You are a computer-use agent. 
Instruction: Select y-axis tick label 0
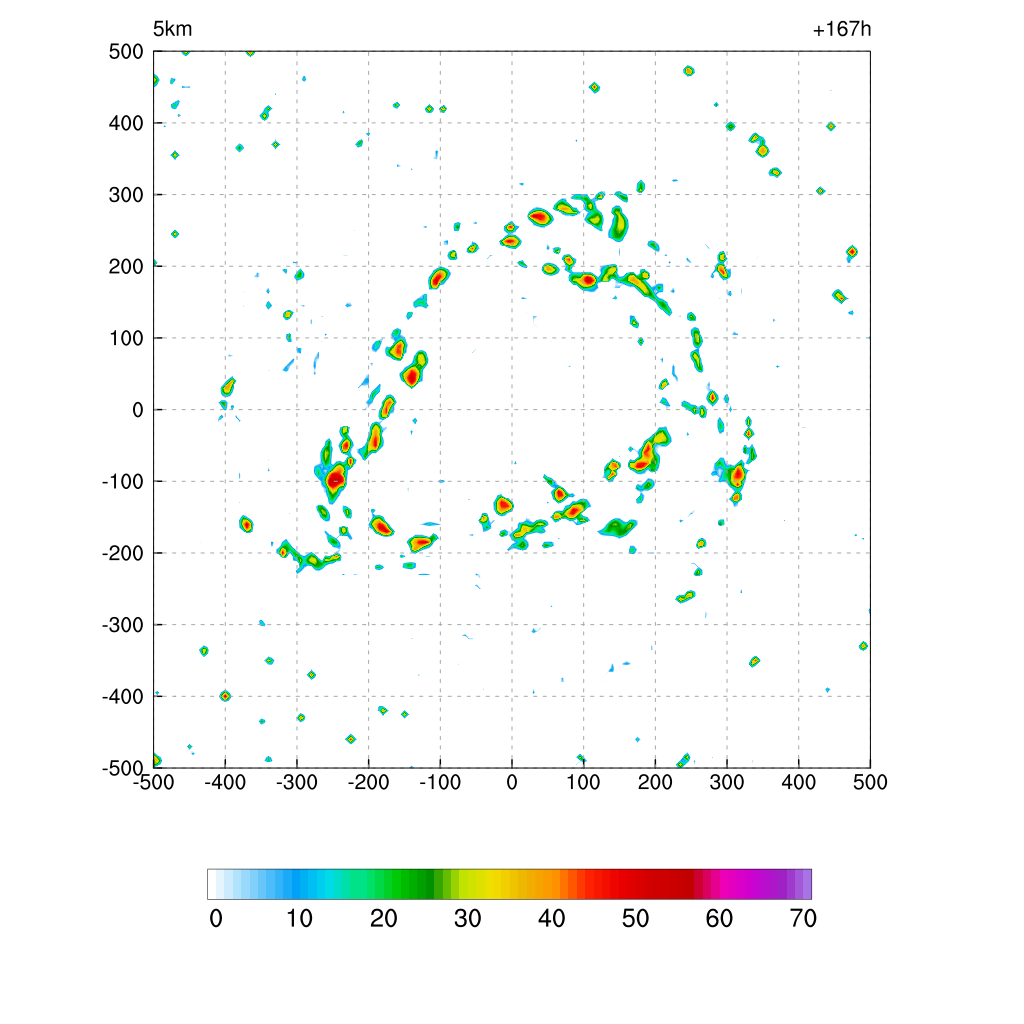tap(138, 410)
